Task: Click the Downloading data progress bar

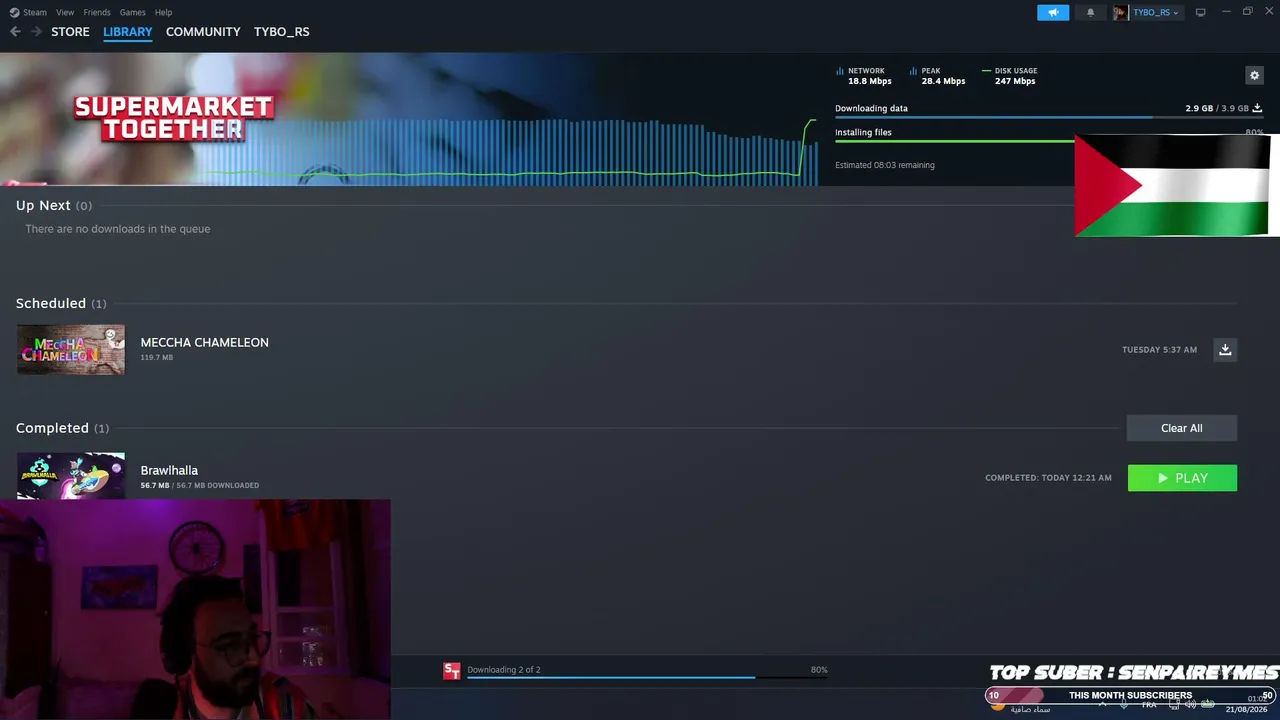Action: click(1048, 118)
